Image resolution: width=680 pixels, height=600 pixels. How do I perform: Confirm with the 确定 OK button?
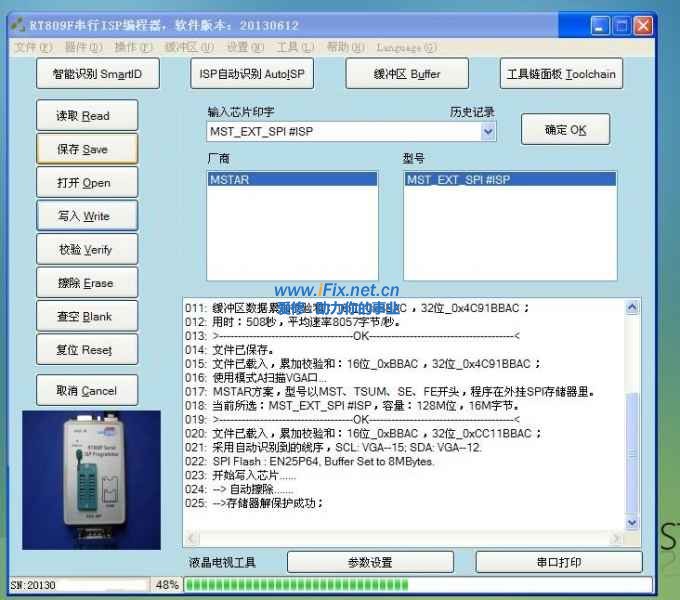pyautogui.click(x=566, y=129)
